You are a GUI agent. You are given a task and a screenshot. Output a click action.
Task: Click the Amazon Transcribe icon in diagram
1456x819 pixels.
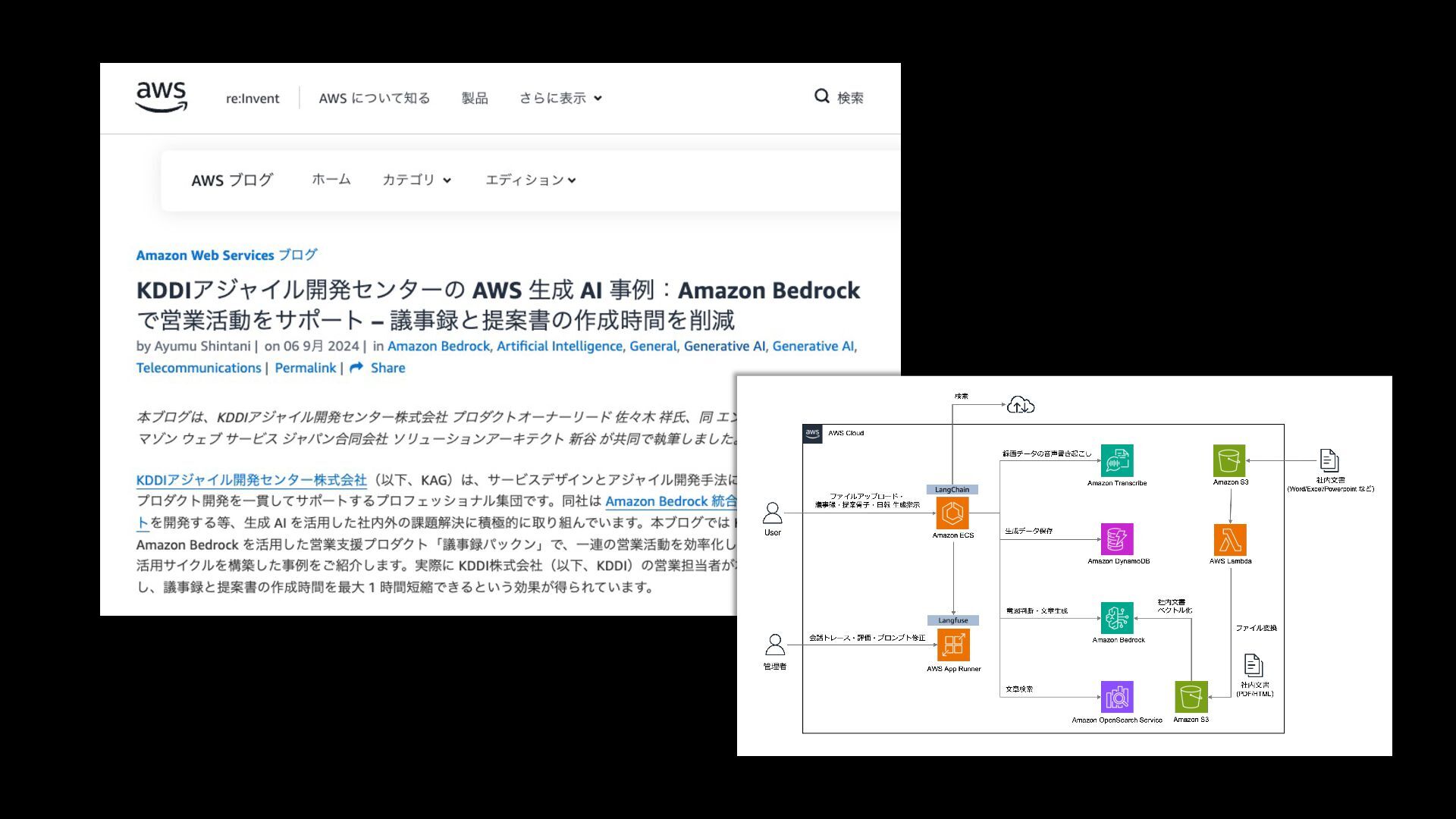[x=1116, y=460]
